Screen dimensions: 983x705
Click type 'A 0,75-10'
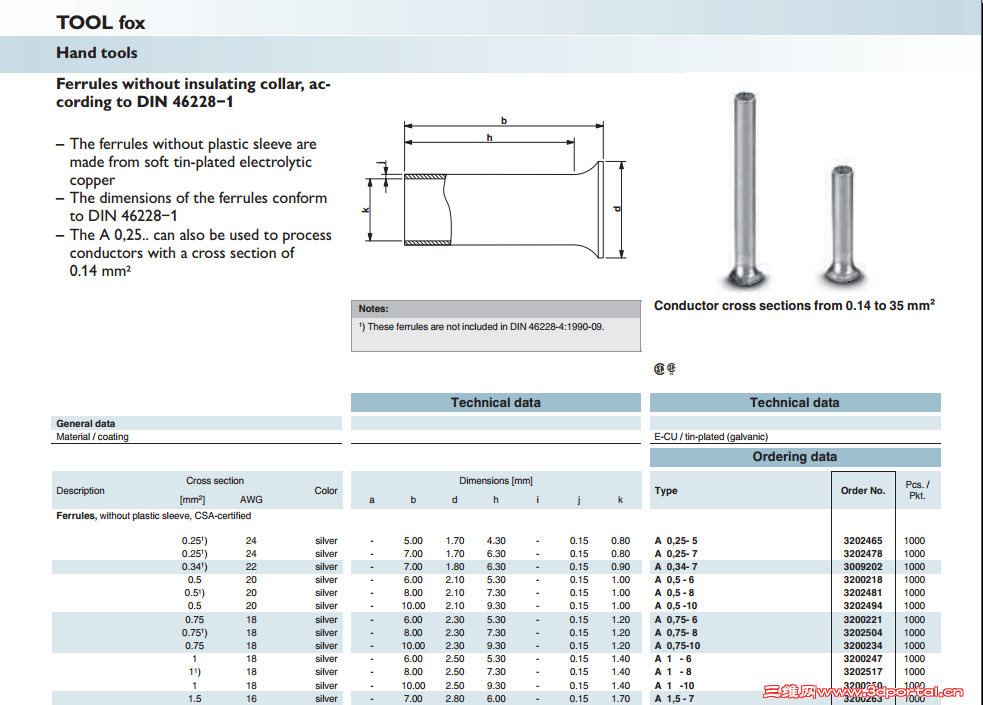(677, 645)
